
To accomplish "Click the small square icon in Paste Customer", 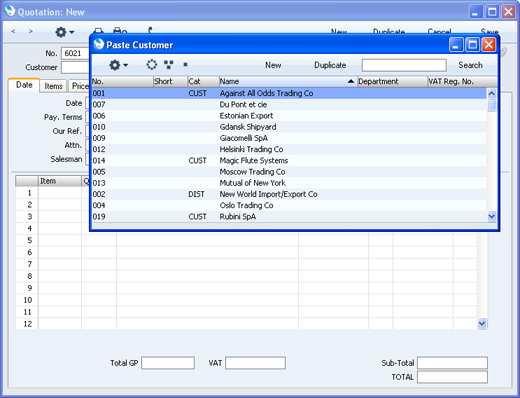I will 185,65.
